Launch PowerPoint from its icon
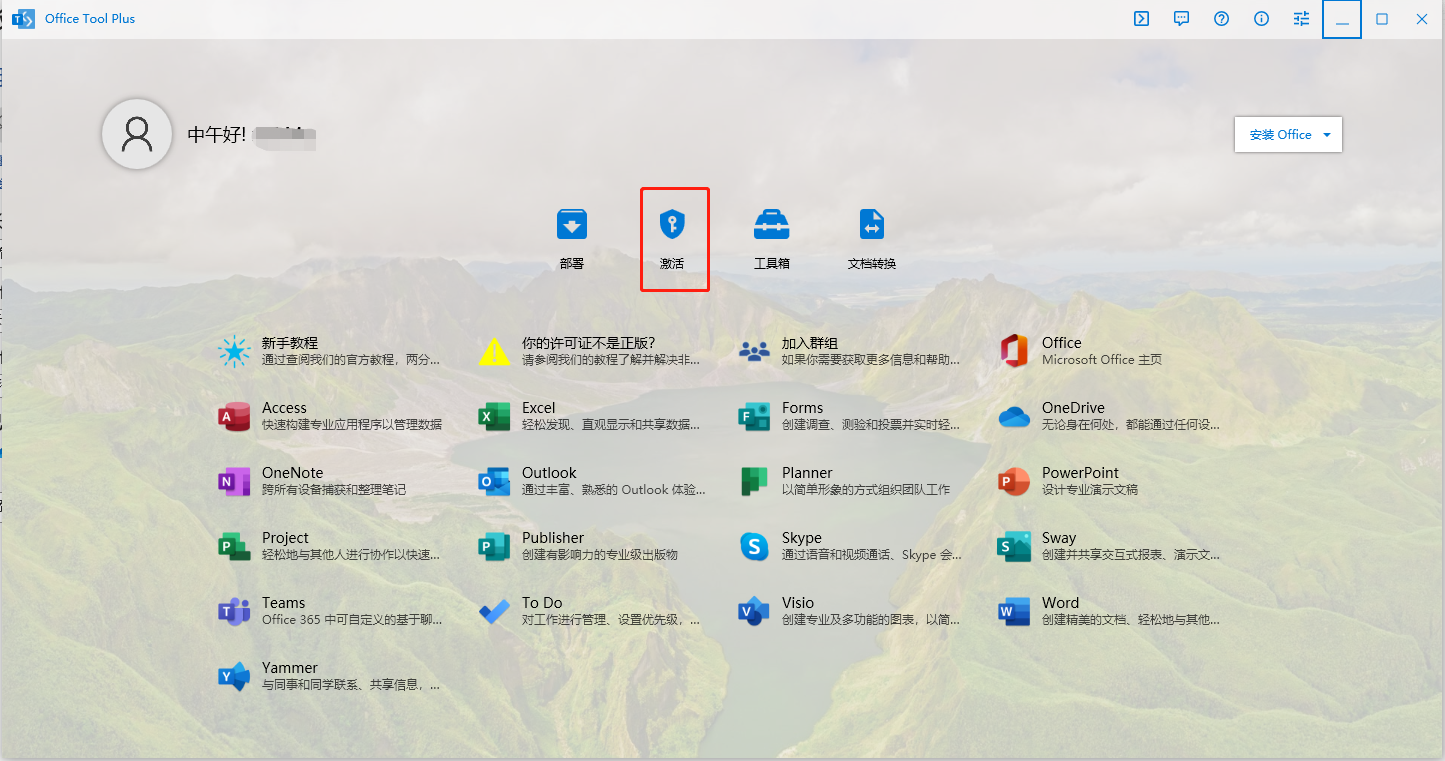This screenshot has height=761, width=1445. click(x=1014, y=481)
